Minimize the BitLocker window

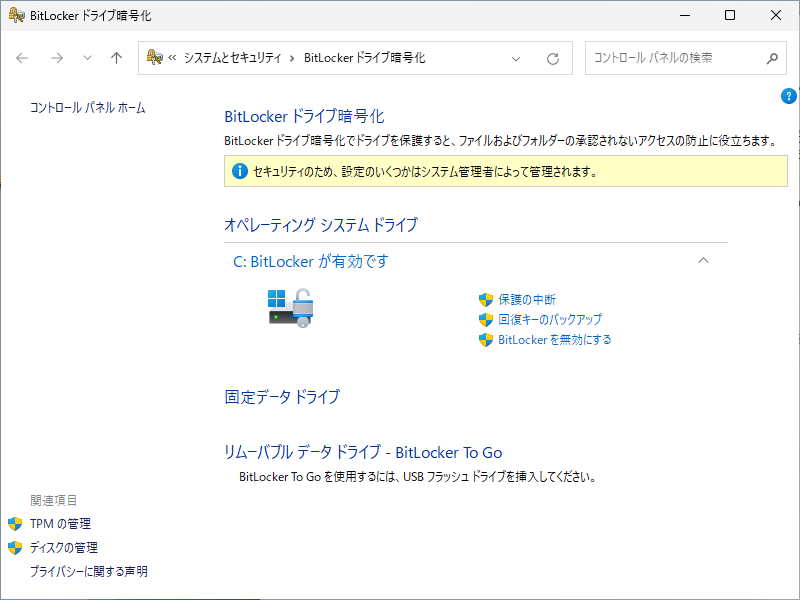(x=685, y=15)
